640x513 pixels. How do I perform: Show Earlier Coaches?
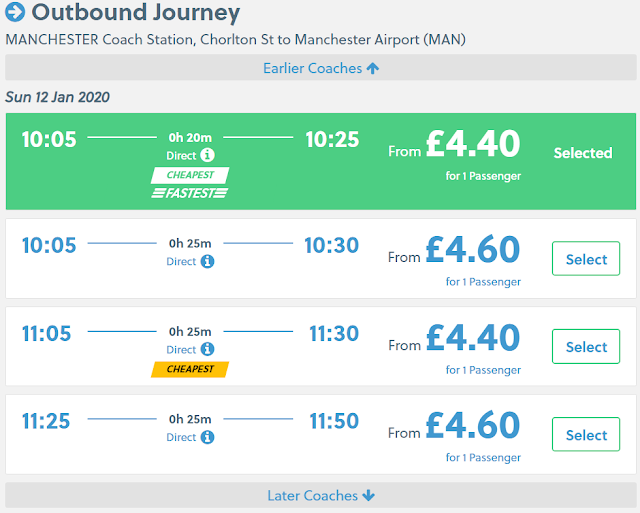click(x=321, y=68)
